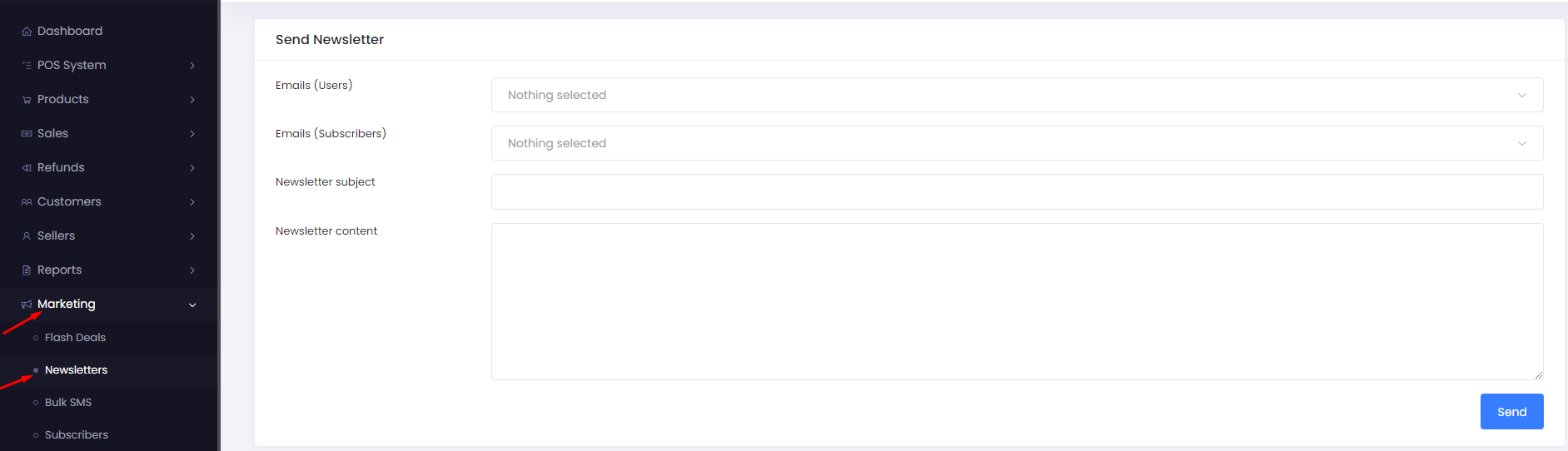The height and width of the screenshot is (451, 1568).
Task: Click the Refunds return icon
Action: (x=27, y=168)
